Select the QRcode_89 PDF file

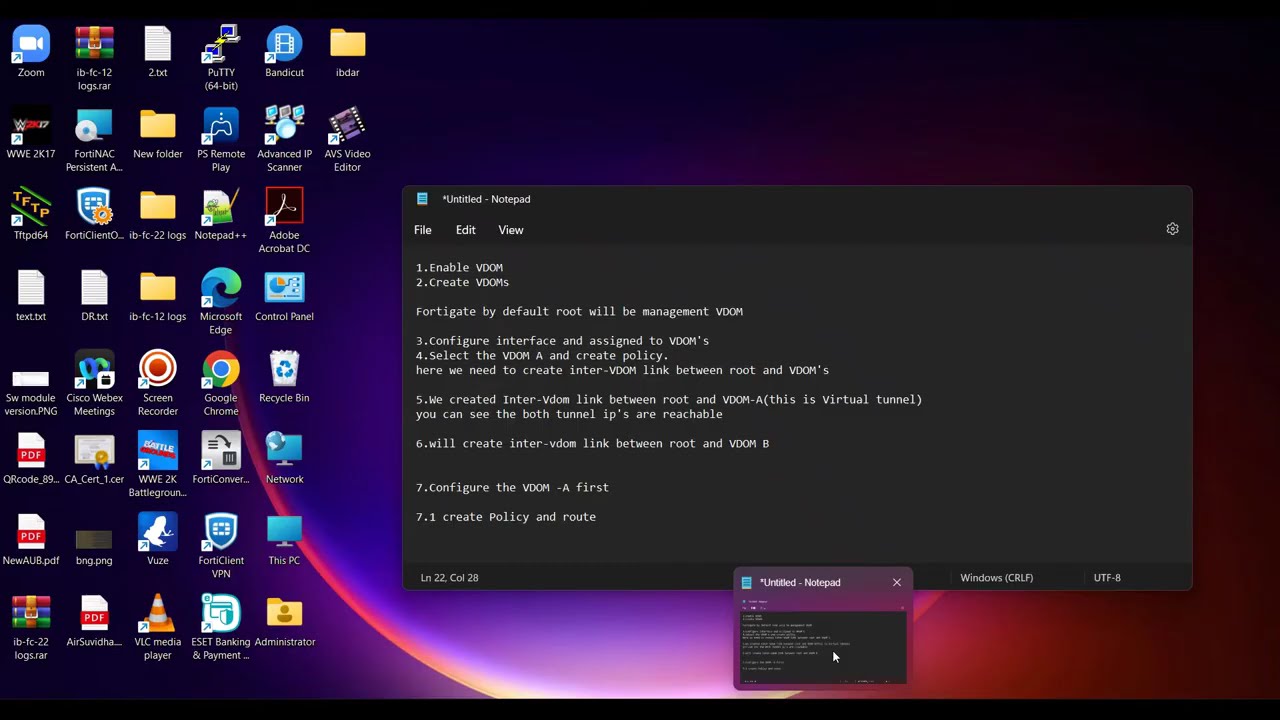31,459
